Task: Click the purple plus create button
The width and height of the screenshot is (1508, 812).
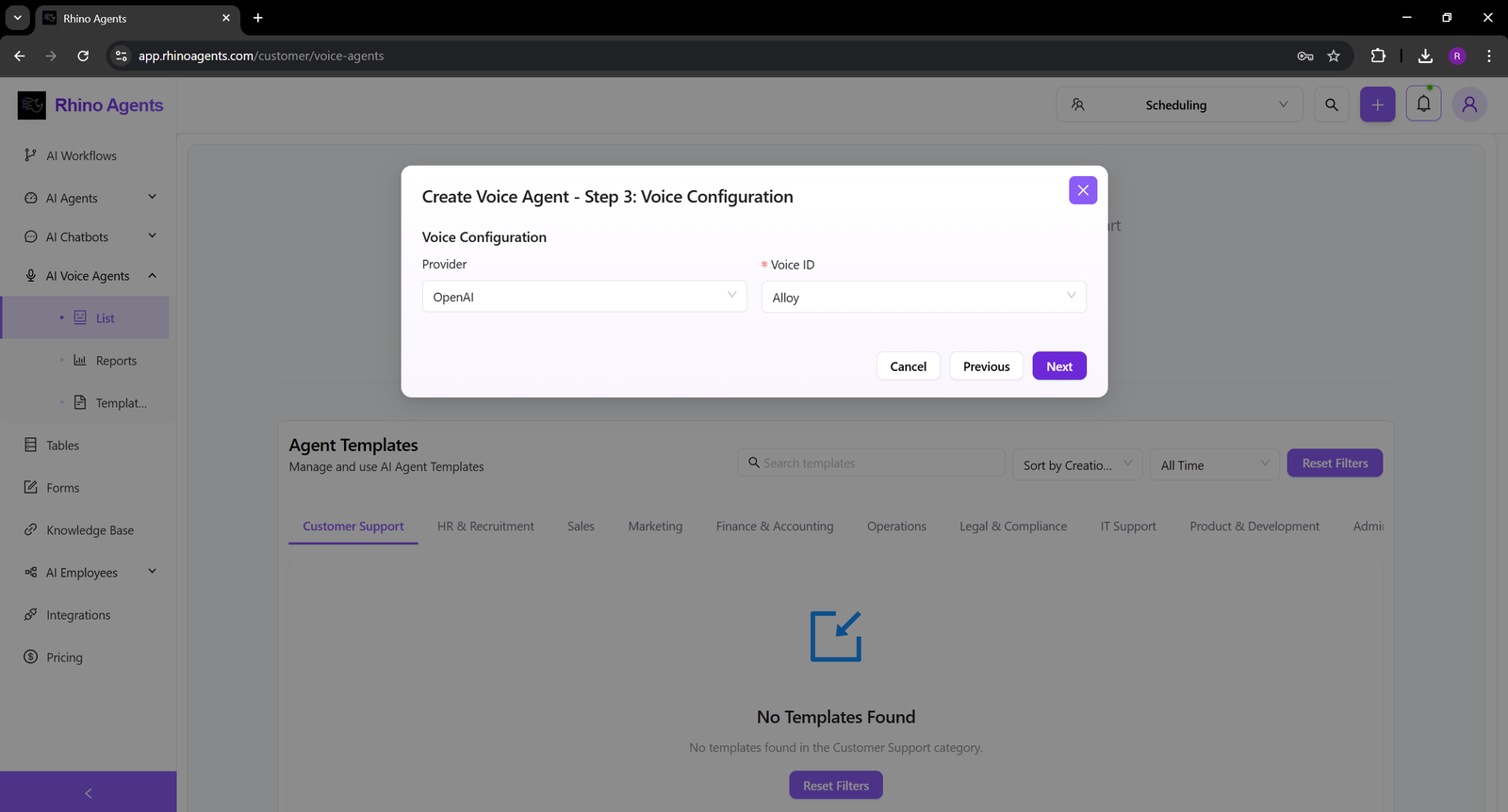Action: click(1377, 105)
